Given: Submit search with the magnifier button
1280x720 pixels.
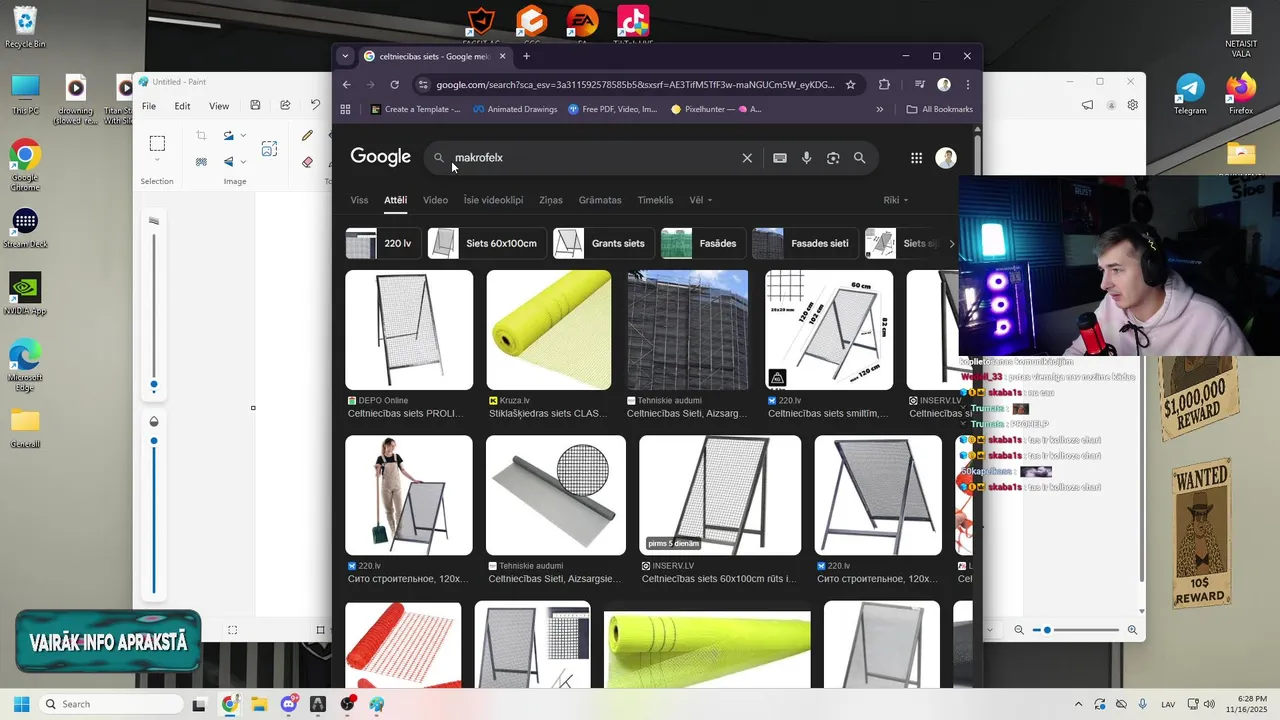Looking at the screenshot, I should [860, 158].
